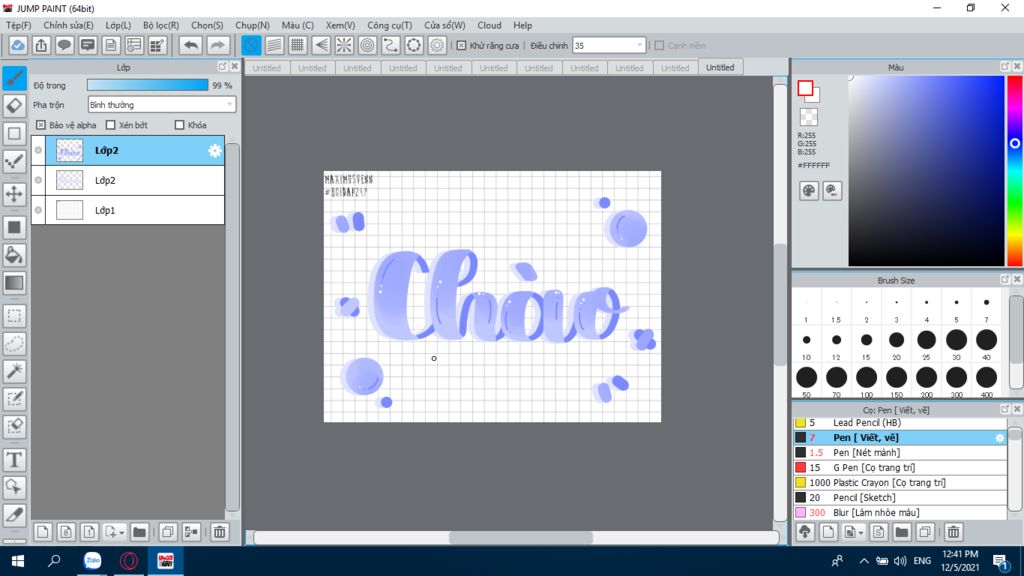Click the export/share icon in toolbar
Screen dimensions: 1024x576
pos(41,45)
